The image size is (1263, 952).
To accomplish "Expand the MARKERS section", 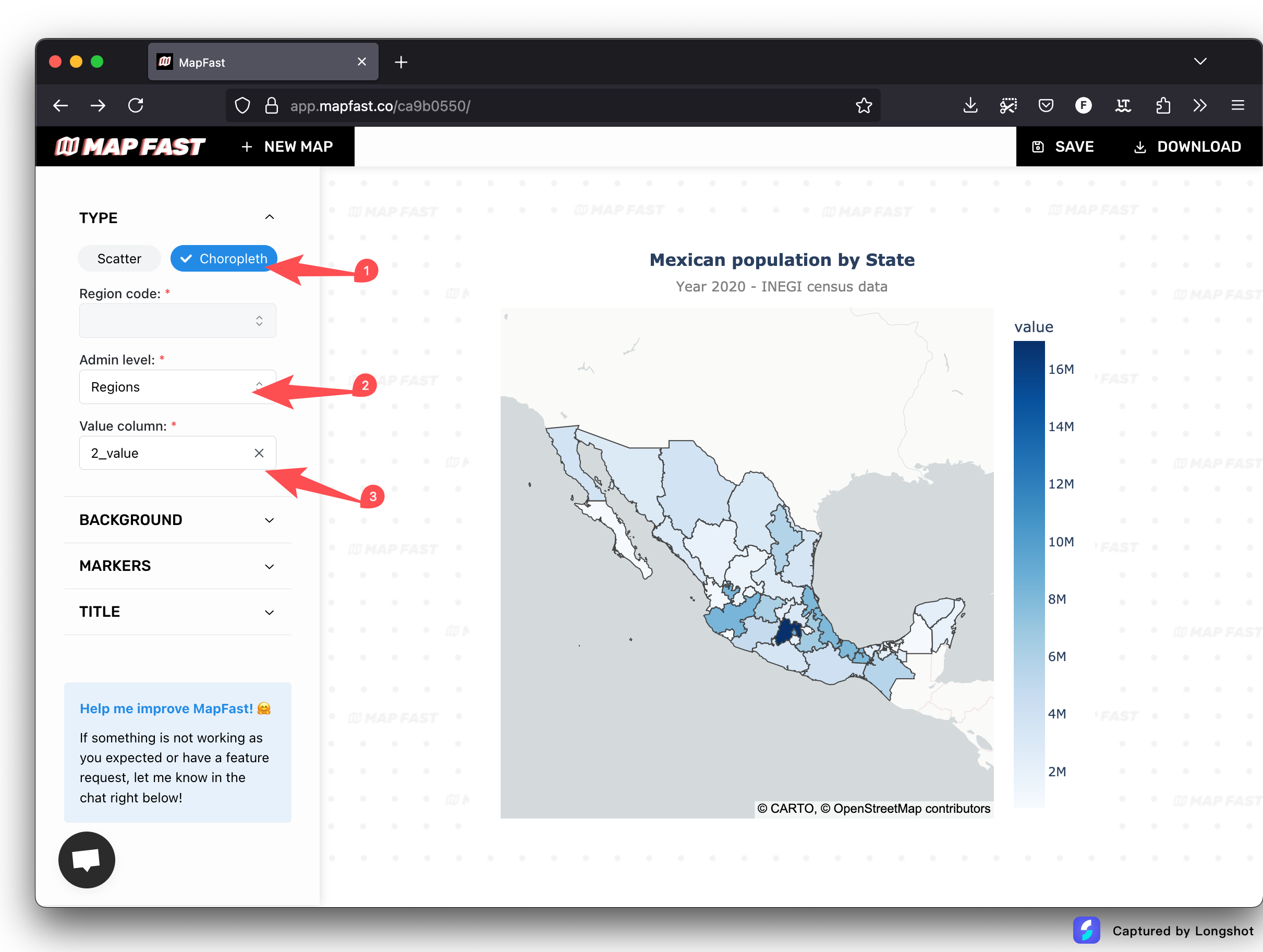I will tap(178, 566).
